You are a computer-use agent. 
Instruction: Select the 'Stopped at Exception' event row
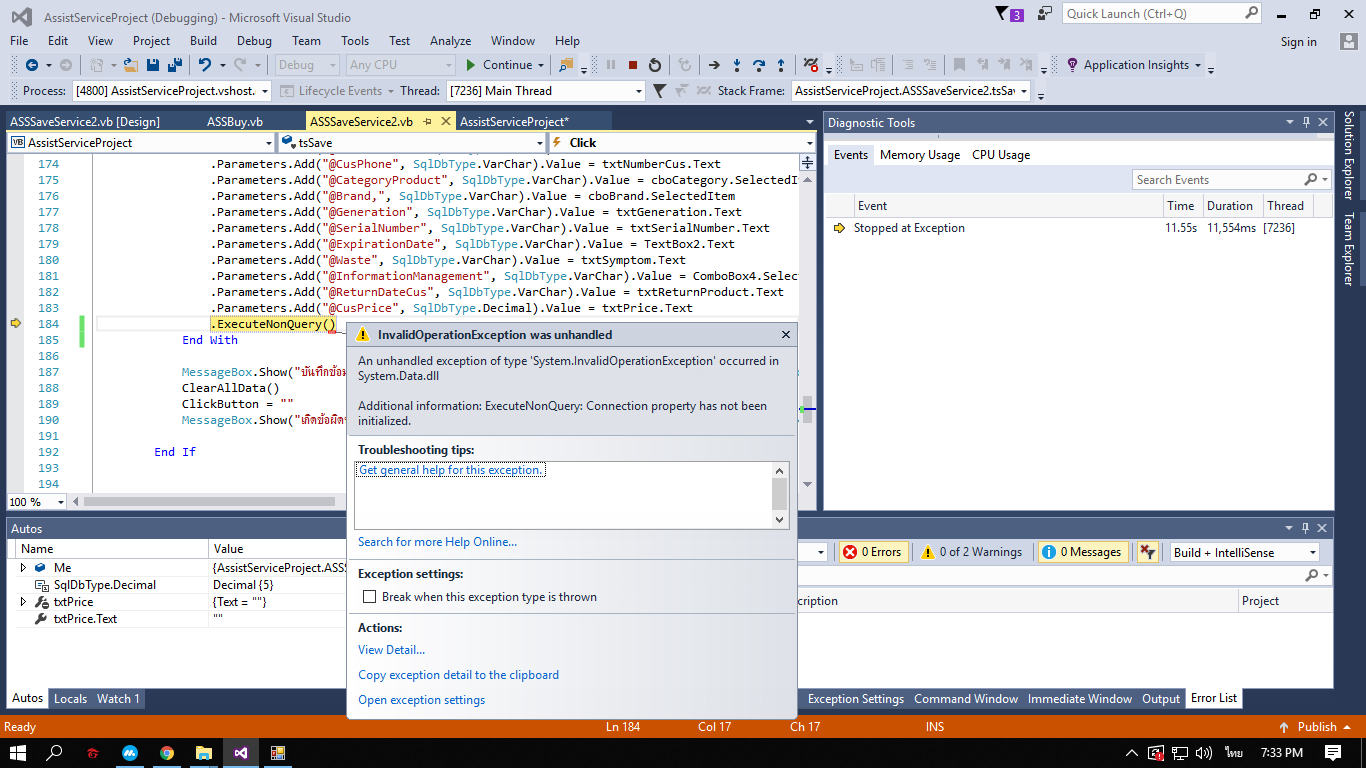(1078, 228)
